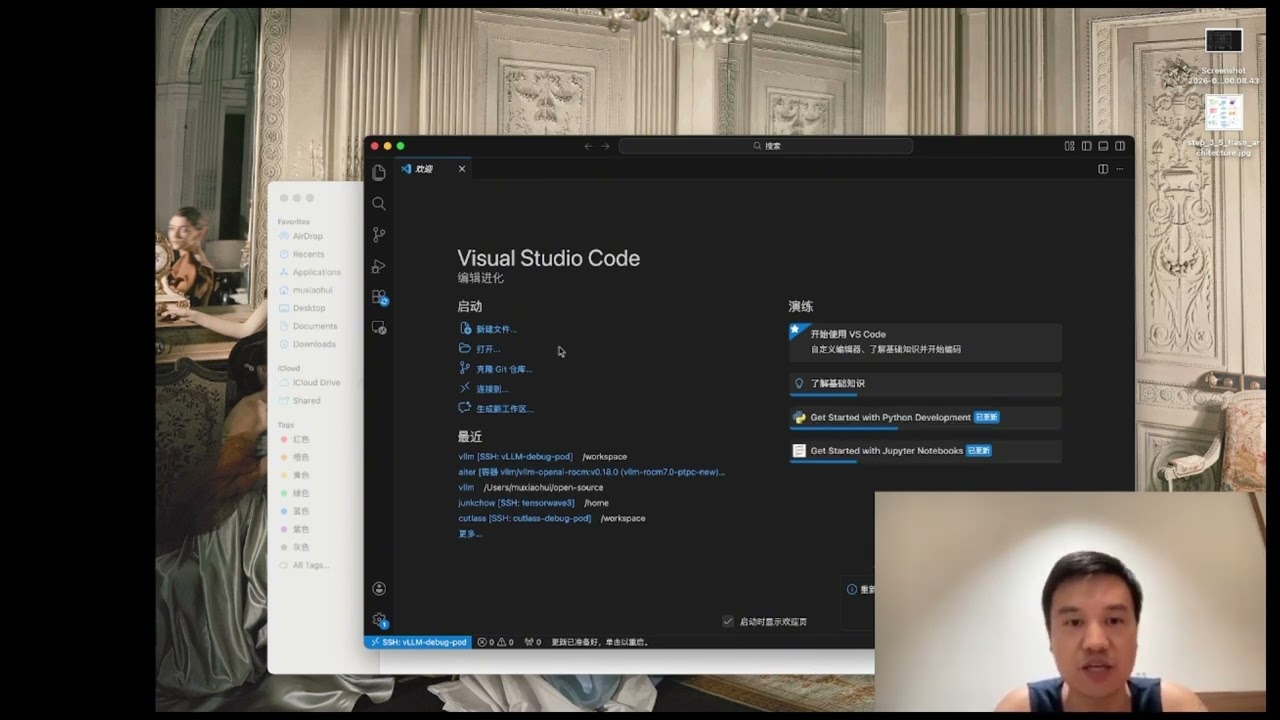Viewport: 1280px width, 720px height.
Task: Toggle the primary side bar
Action: 1086,146
